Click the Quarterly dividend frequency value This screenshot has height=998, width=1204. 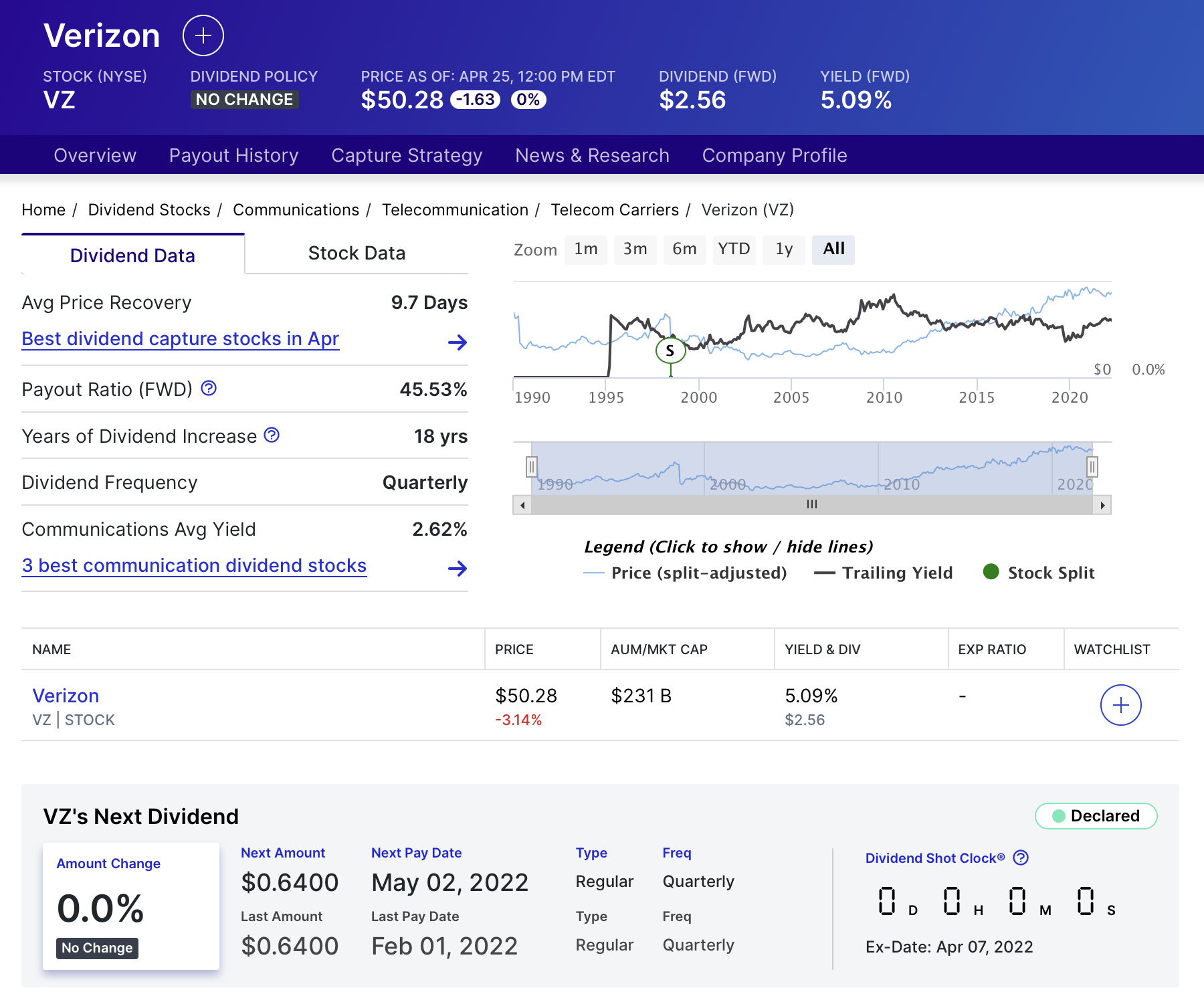(x=425, y=482)
